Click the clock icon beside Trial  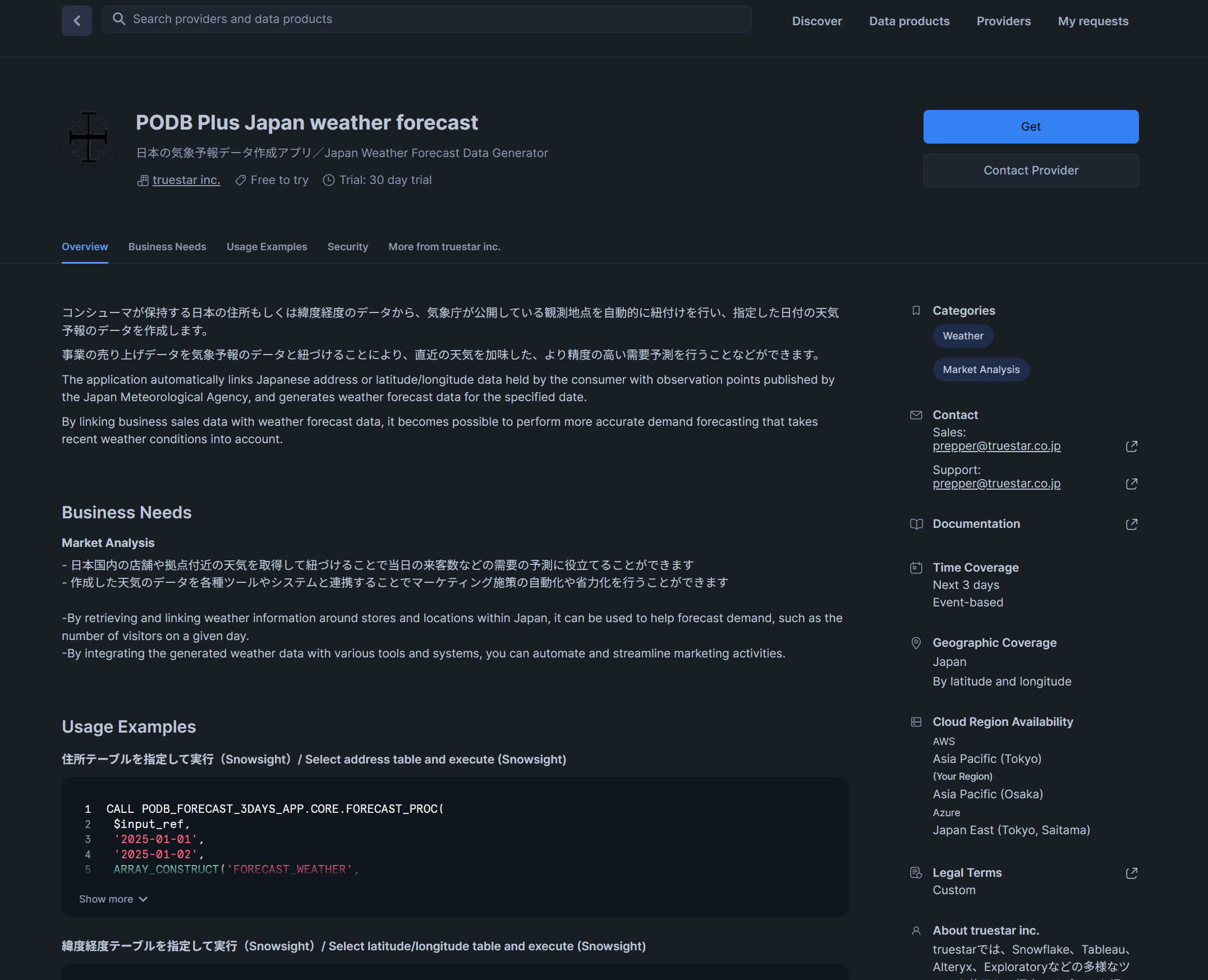click(x=329, y=180)
